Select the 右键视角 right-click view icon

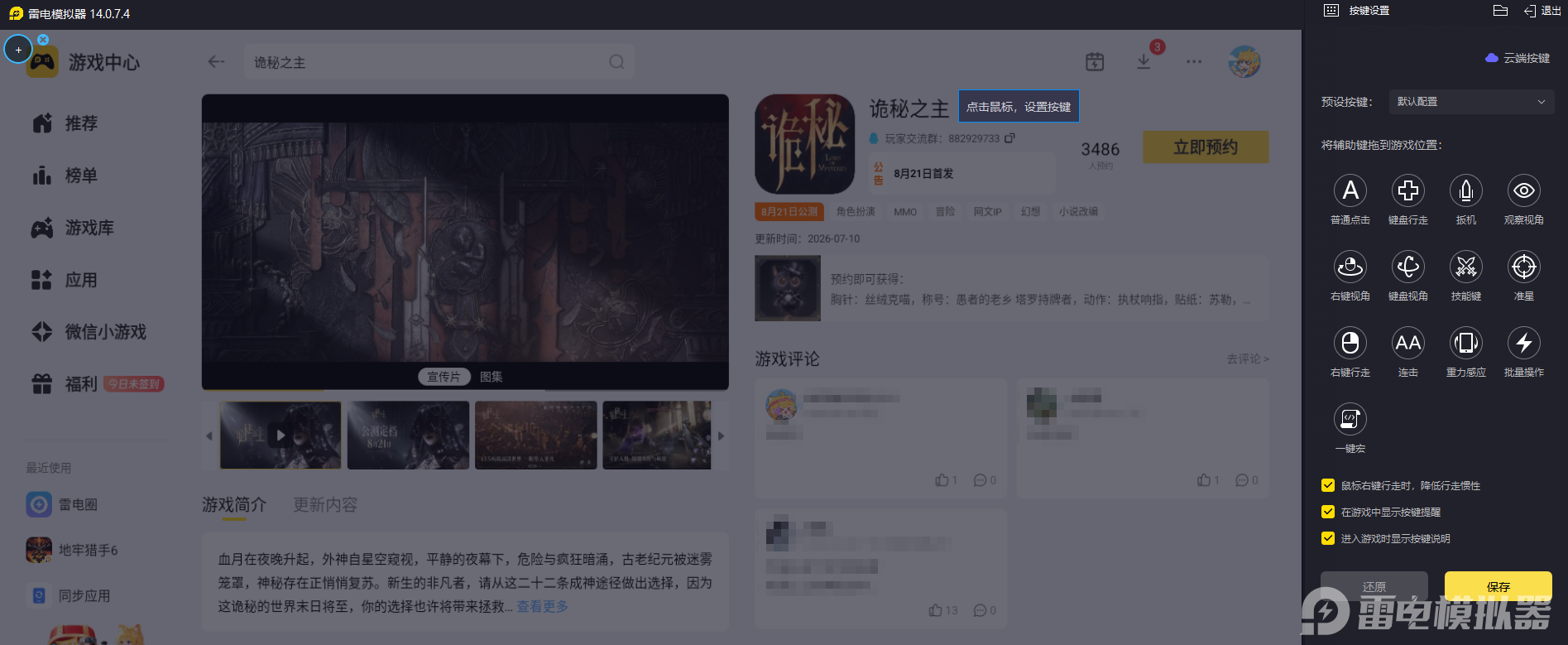pyautogui.click(x=1350, y=267)
